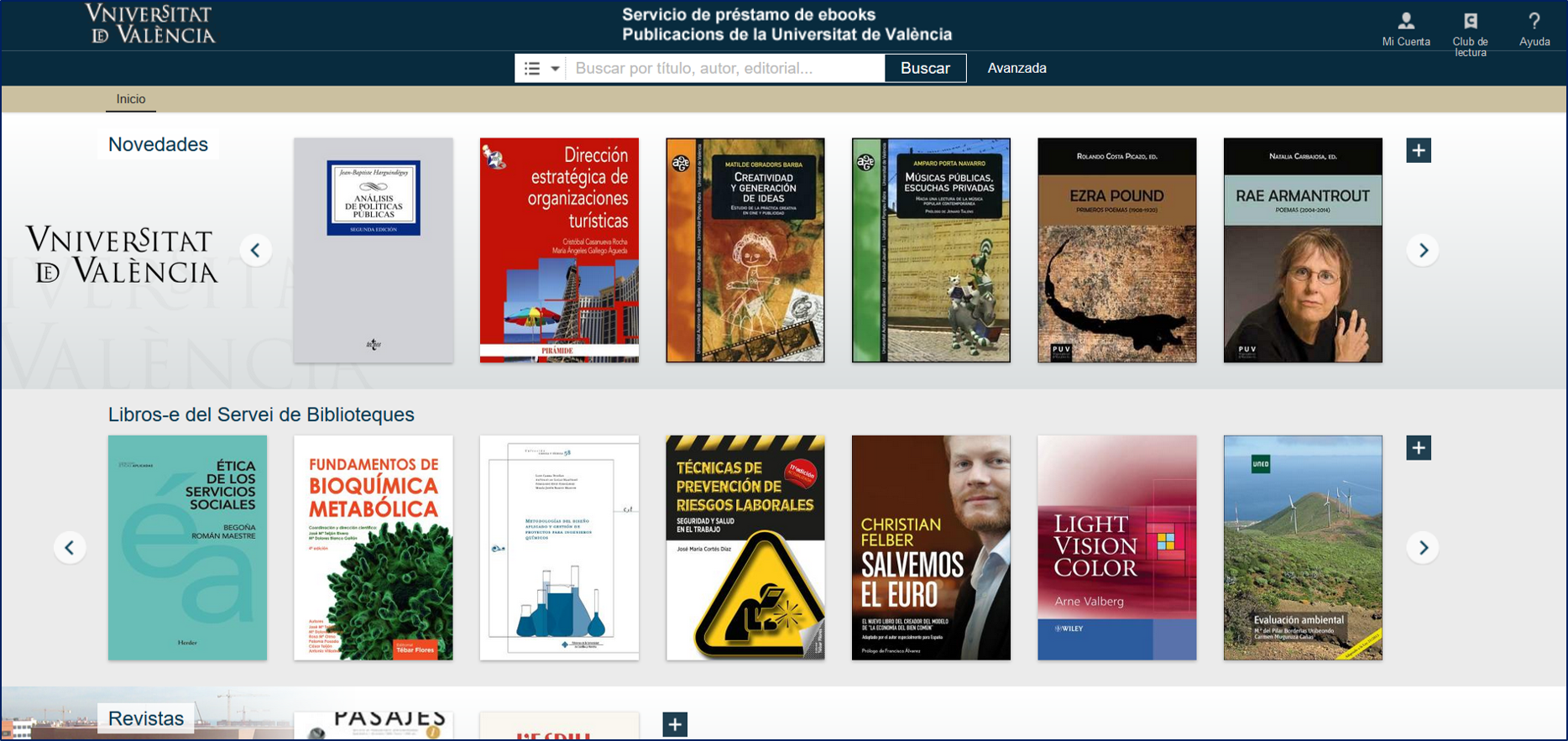Viewport: 1568px width, 741px height.
Task: Open Análisis de políticas públicas book cover
Action: pyautogui.click(x=374, y=250)
